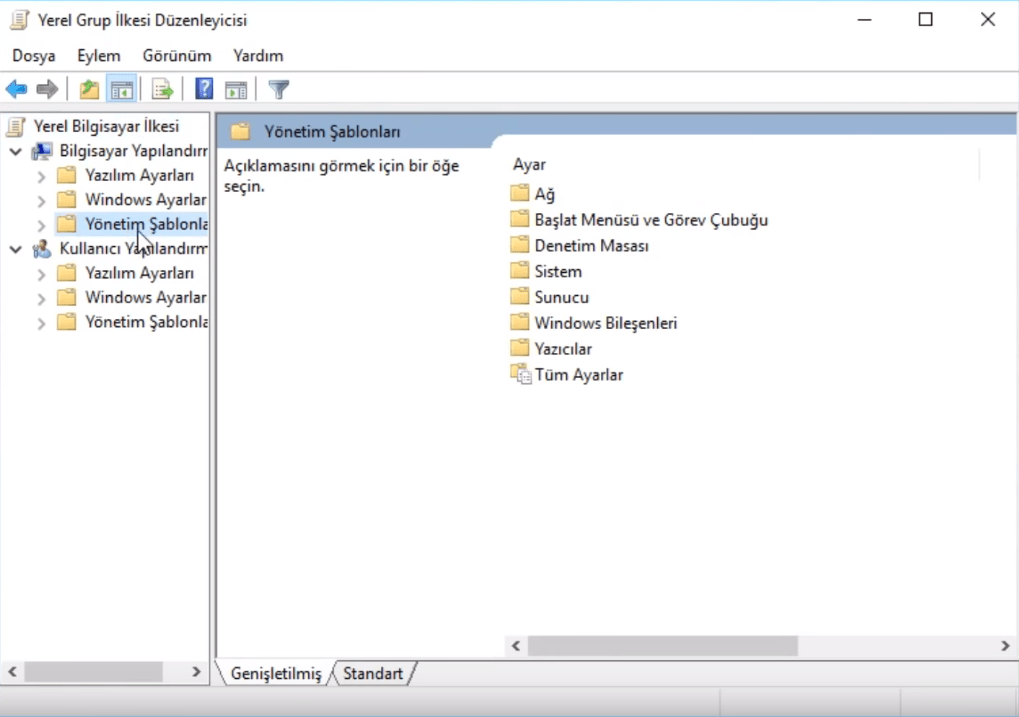Select the Tüm Ayarlar entry text
This screenshot has width=1019, height=717.
(578, 375)
